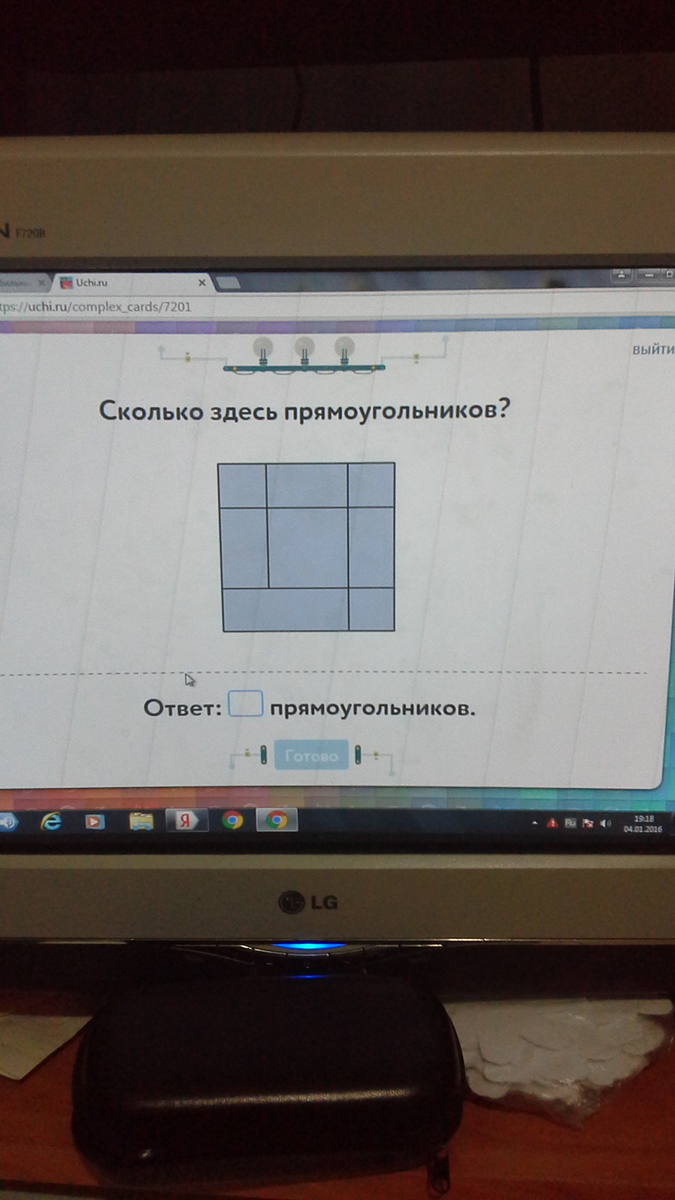Image resolution: width=675 pixels, height=1200 pixels.
Task: Click the question text Сколько здесь прямоугольников
Action: pos(303,411)
